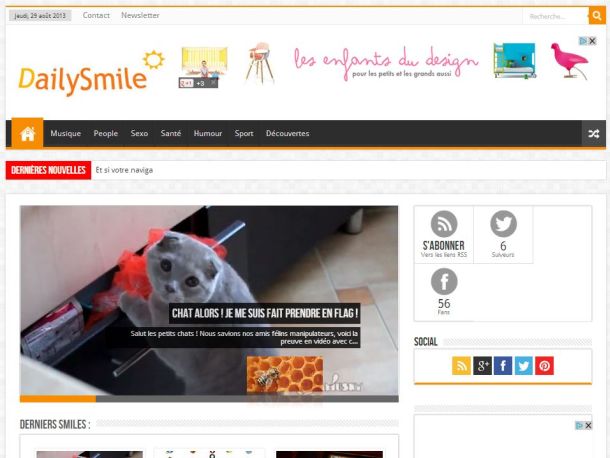Click the shuffle random article icon
The width and height of the screenshot is (610, 458).
coord(593,134)
